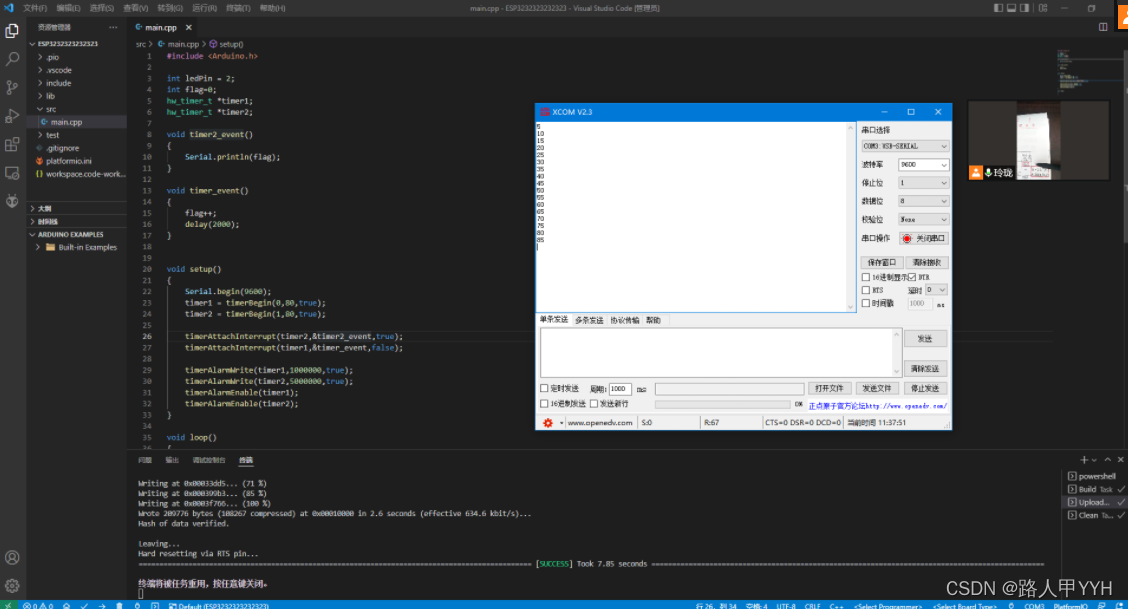1128x609 pixels.
Task: Open the 数据位 data bits dropdown
Action: pyautogui.click(x=924, y=201)
